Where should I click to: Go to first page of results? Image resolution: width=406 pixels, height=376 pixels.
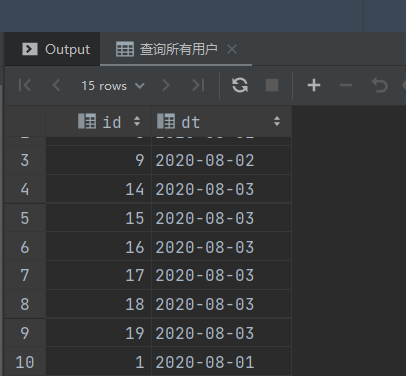[25, 85]
